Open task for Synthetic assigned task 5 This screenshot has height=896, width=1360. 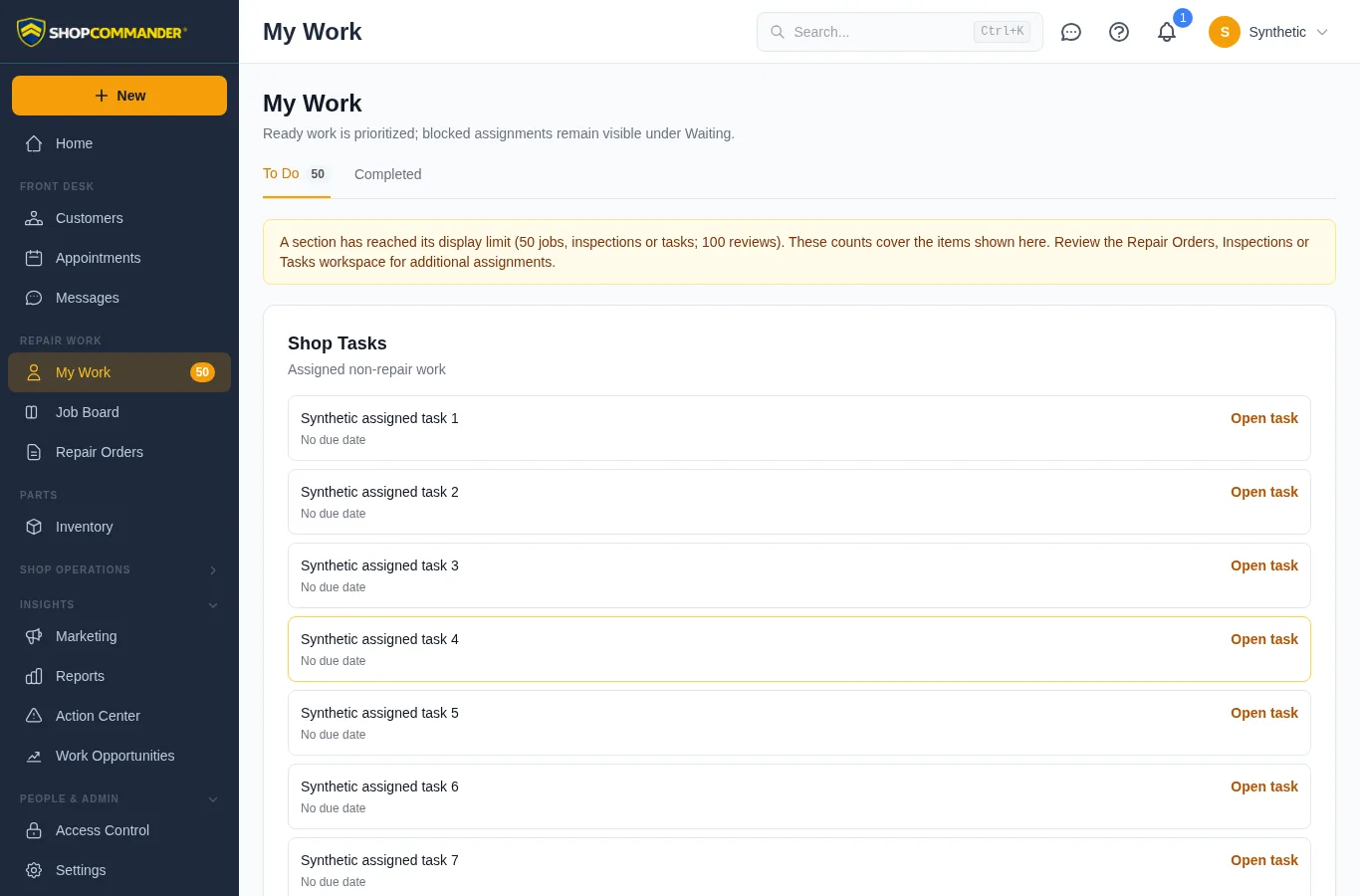pyautogui.click(x=1264, y=713)
